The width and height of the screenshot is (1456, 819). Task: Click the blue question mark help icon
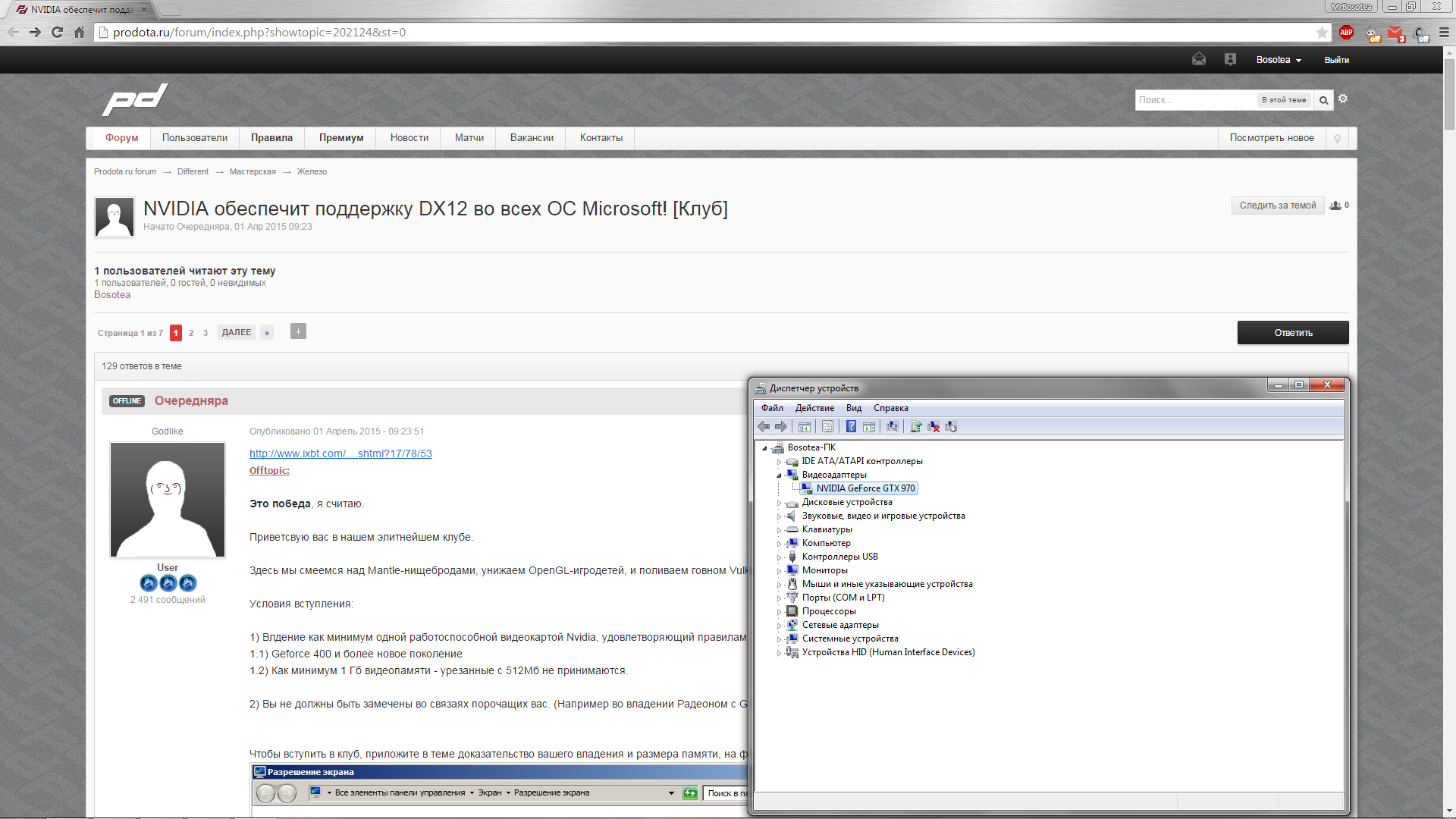coord(851,427)
